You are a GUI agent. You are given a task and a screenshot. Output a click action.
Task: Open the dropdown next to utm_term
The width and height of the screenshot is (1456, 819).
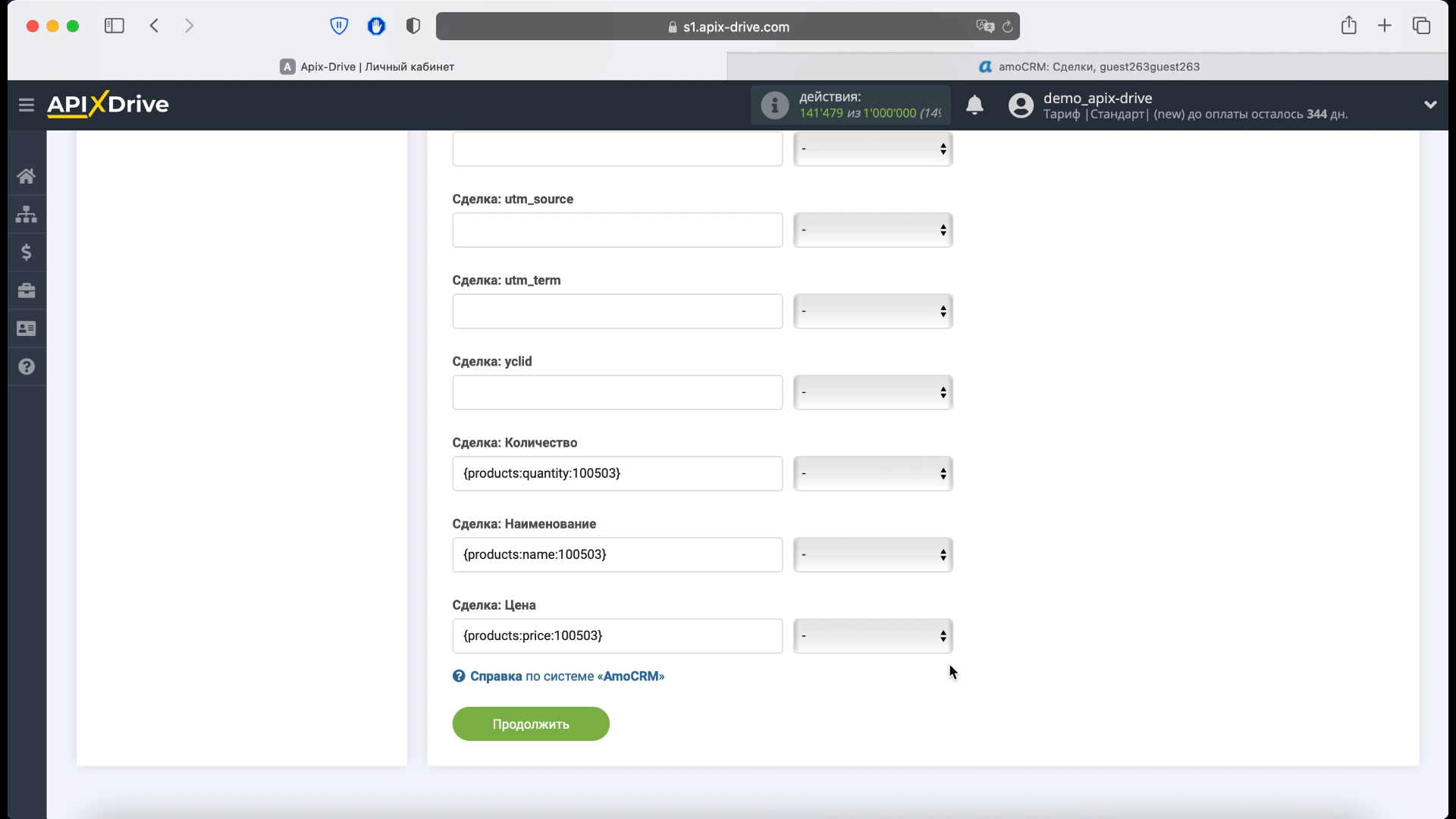tap(873, 311)
